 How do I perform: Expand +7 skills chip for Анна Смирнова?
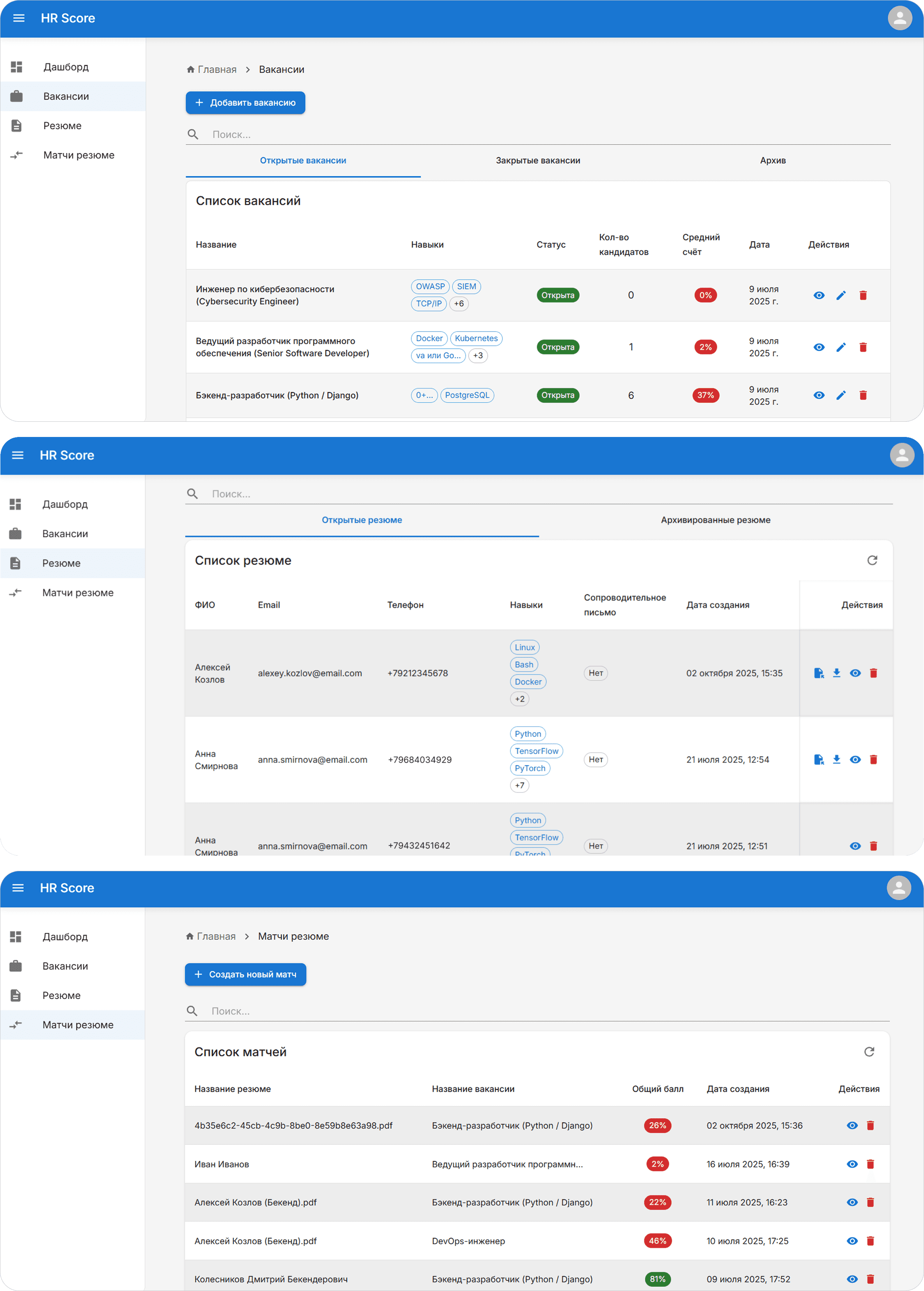click(519, 785)
